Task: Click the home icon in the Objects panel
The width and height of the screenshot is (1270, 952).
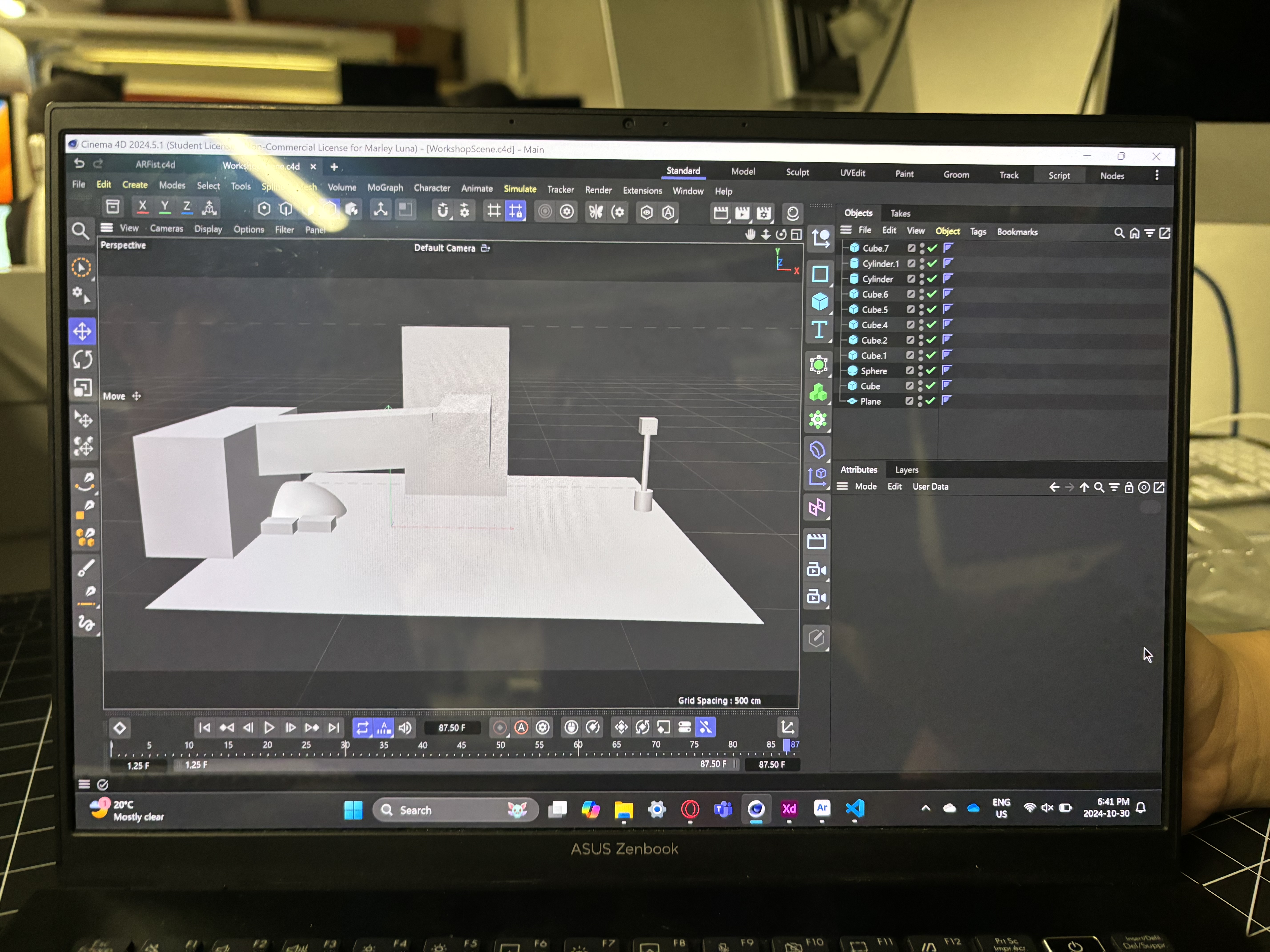Action: 1135,232
